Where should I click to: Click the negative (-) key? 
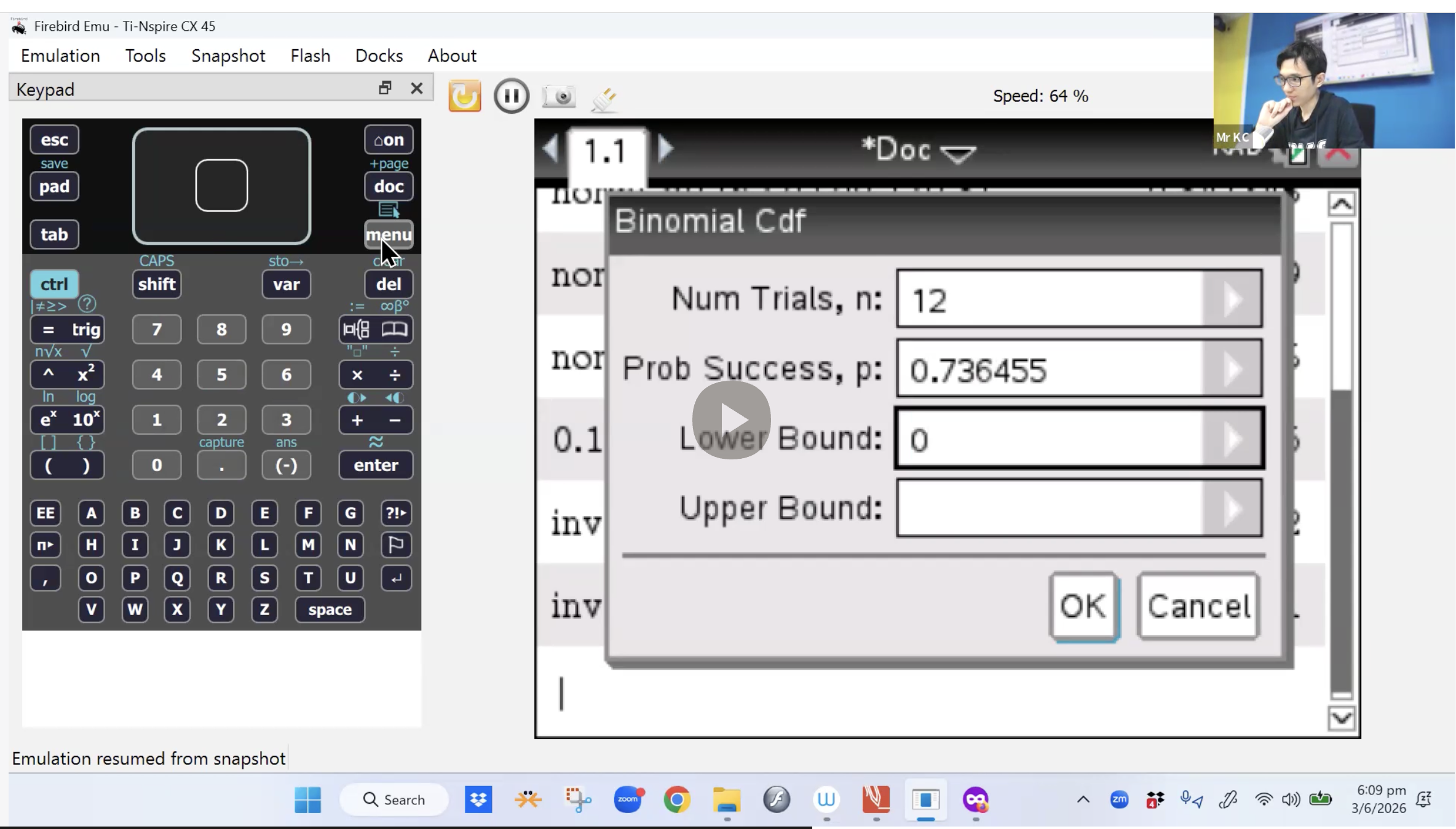(287, 465)
